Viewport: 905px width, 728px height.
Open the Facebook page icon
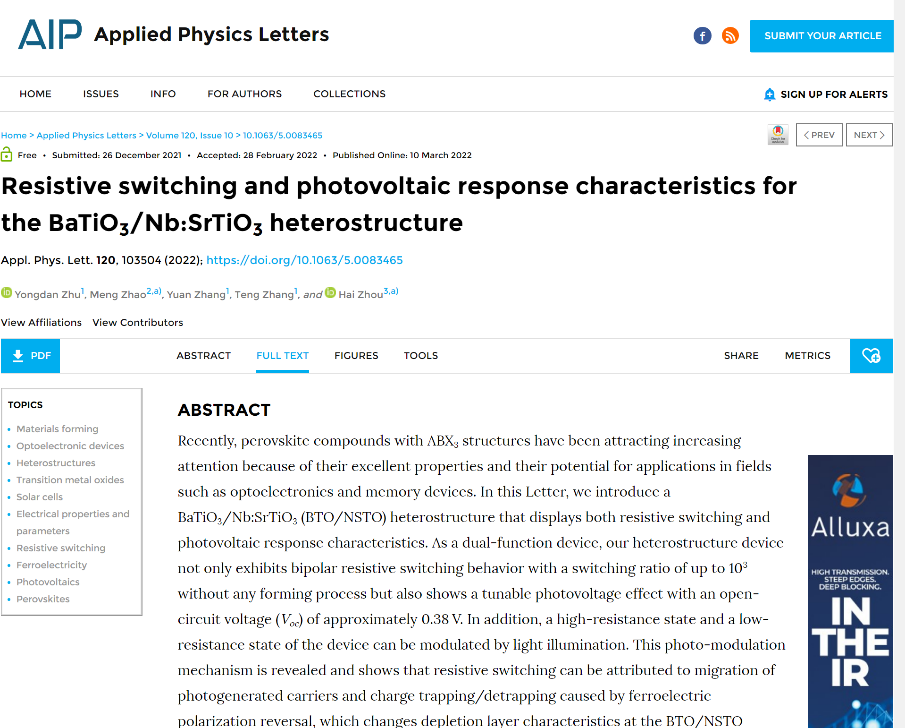(x=702, y=36)
